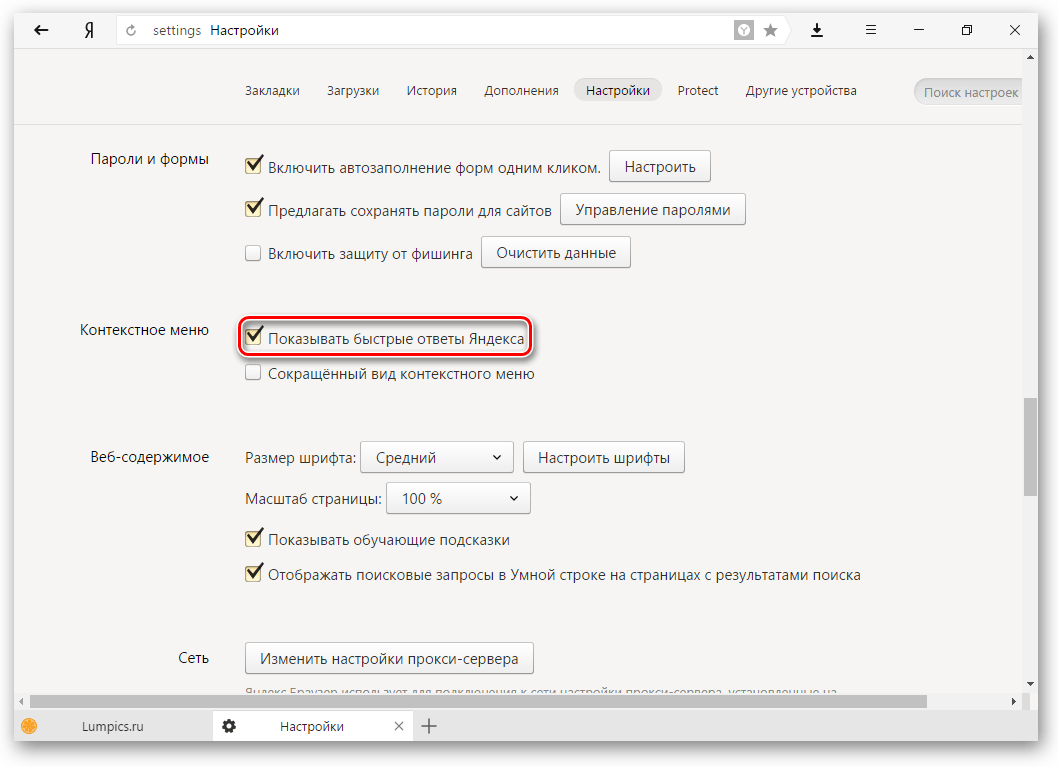Enable "Сокращённый вид контекстного меню" checkbox
The height and width of the screenshot is (767, 1058).
254,374
